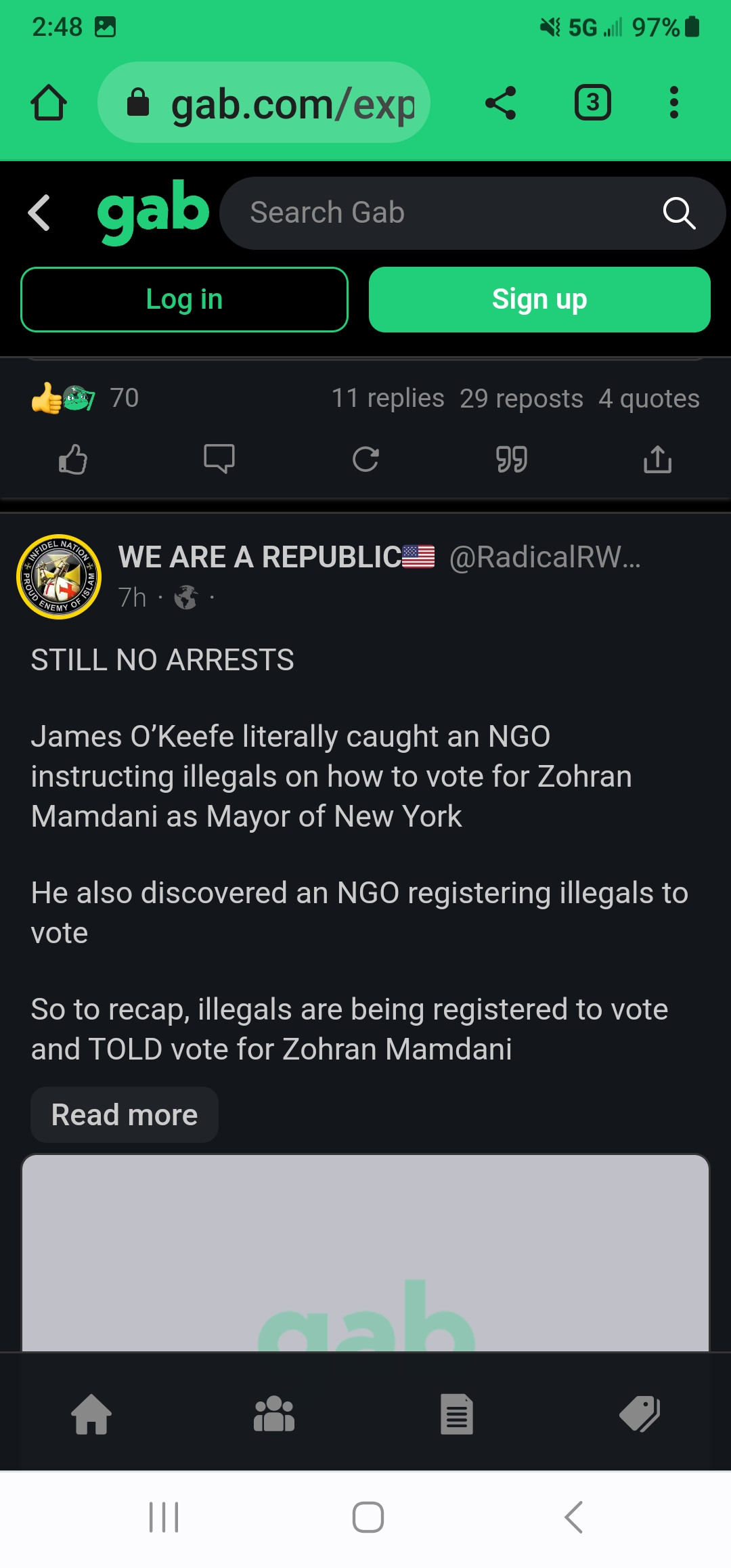Open the browser tab switcher showing 3
Screen dimensions: 731x1568
tap(592, 103)
